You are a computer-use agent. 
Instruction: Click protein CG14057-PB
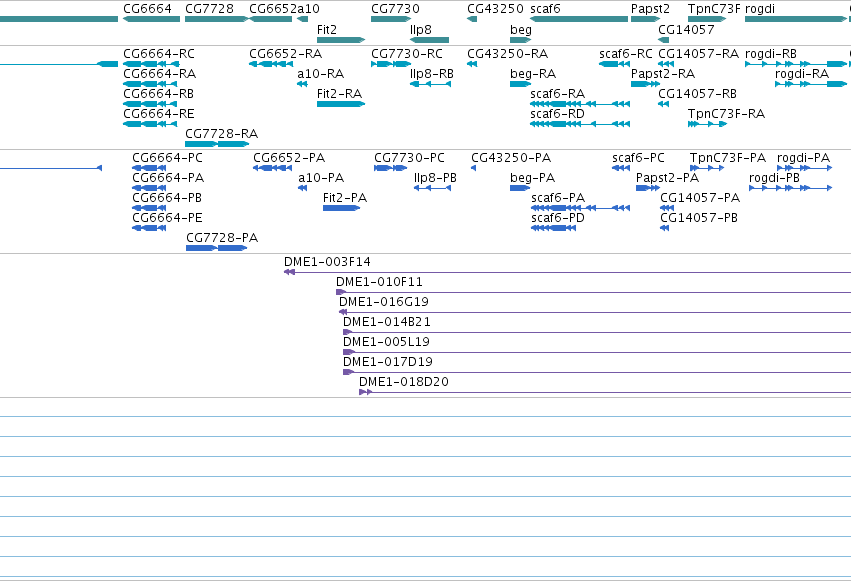[x=665, y=228]
